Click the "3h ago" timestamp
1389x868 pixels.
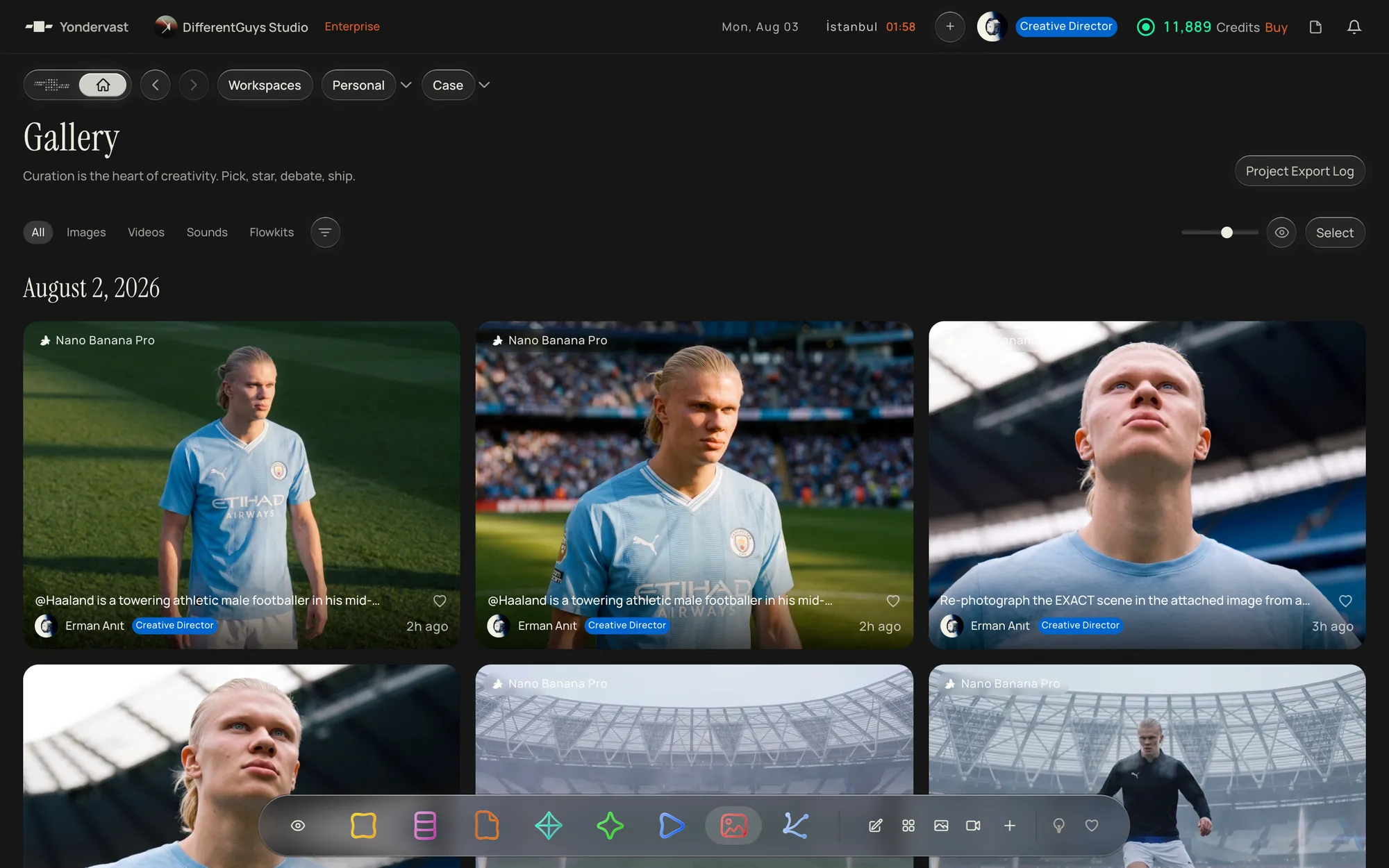tap(1332, 626)
